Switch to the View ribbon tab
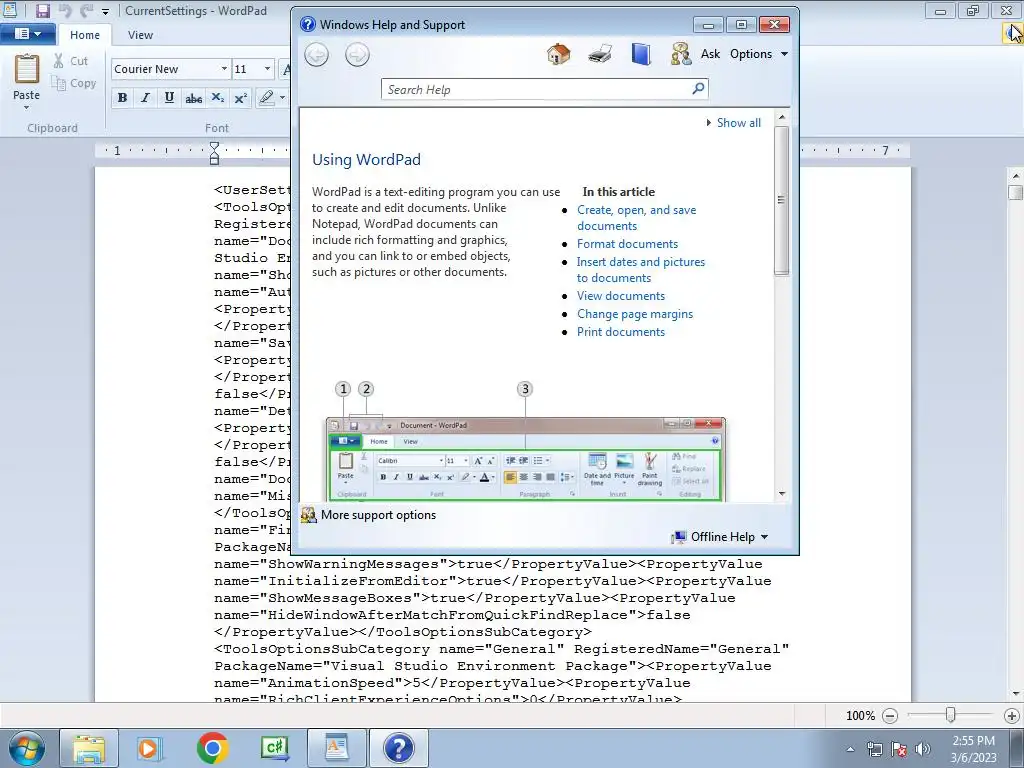The width and height of the screenshot is (1024, 768). pos(140,35)
